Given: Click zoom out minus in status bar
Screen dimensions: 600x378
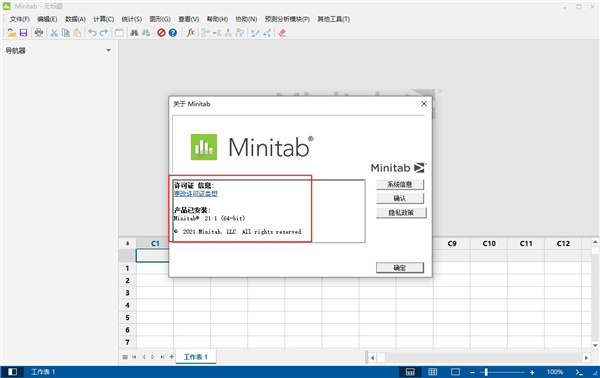Looking at the screenshot, I should [473, 372].
